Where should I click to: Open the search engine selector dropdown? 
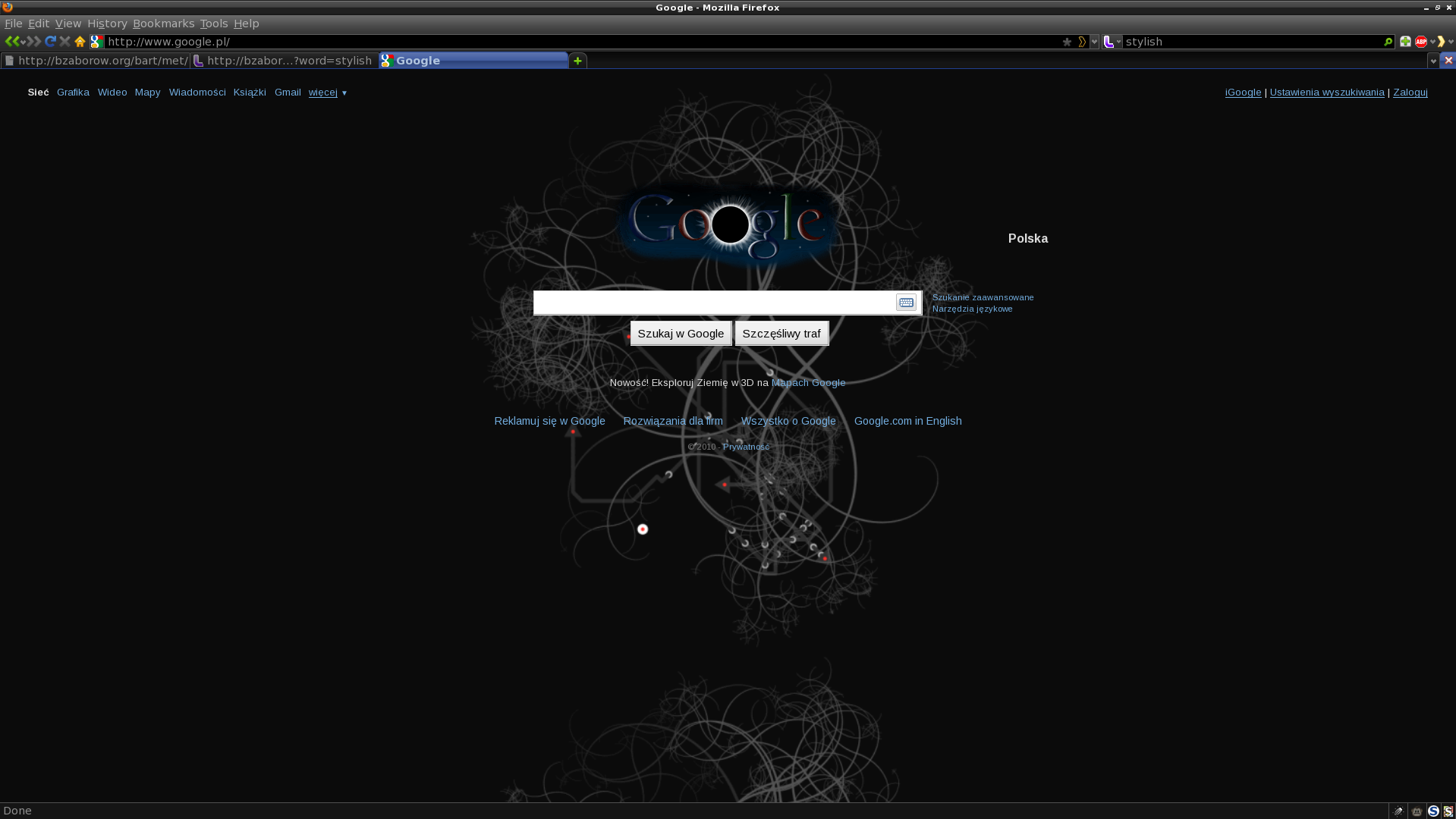(1112, 42)
